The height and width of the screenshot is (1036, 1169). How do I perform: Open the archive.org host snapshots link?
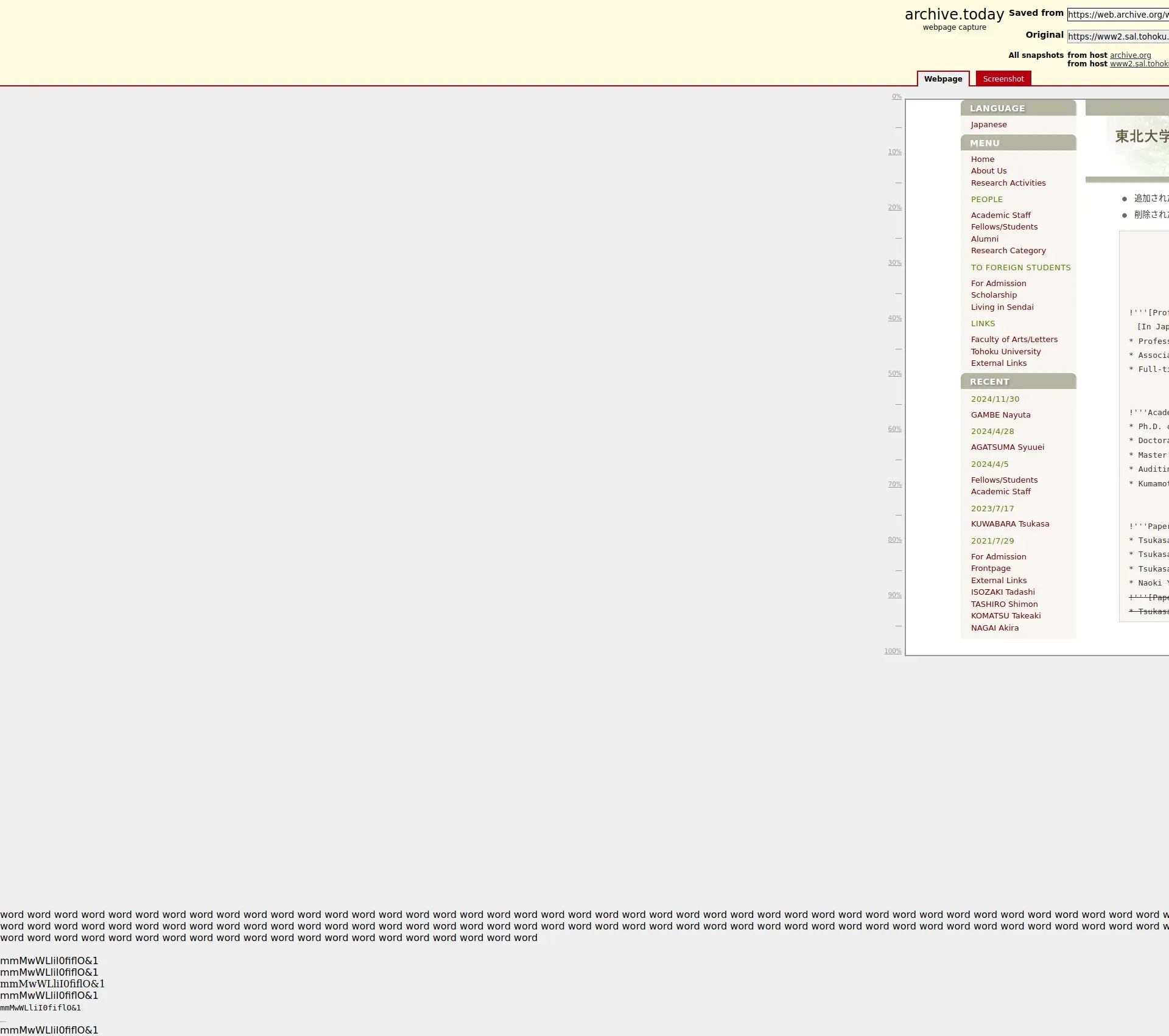[1130, 55]
